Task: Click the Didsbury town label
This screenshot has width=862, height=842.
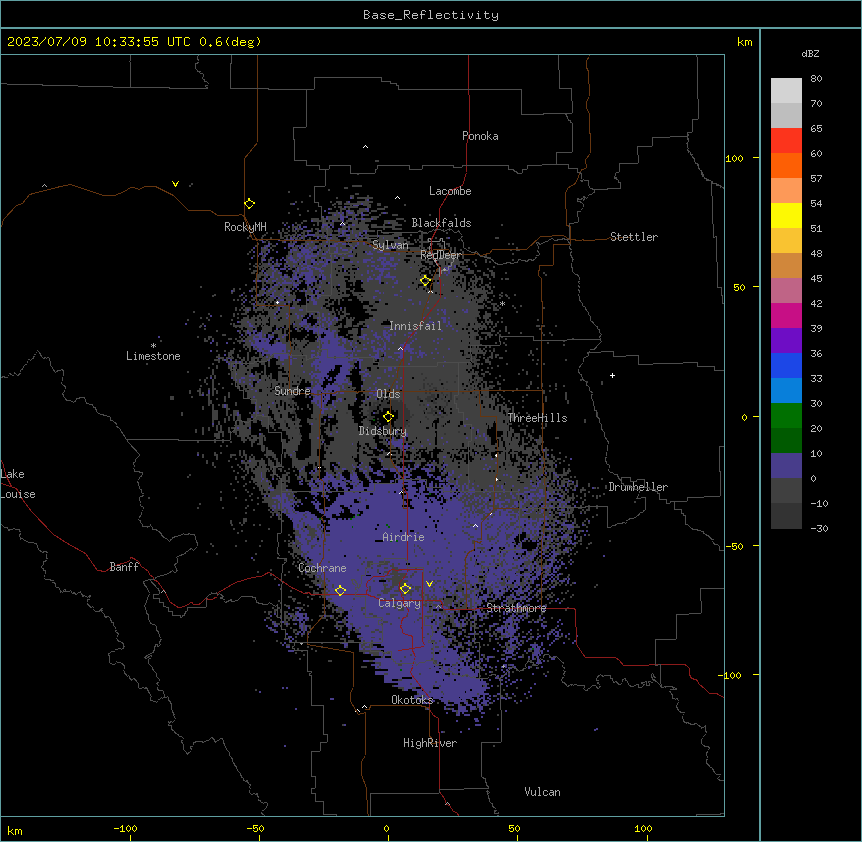Action: tap(383, 431)
